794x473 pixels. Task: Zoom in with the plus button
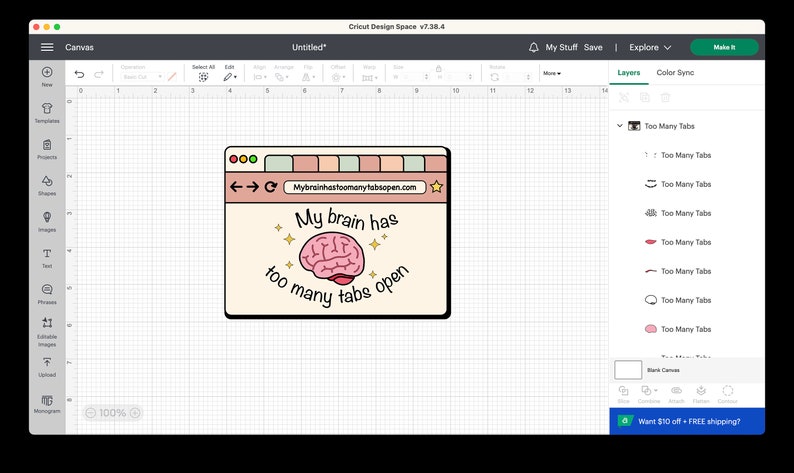click(x=135, y=413)
